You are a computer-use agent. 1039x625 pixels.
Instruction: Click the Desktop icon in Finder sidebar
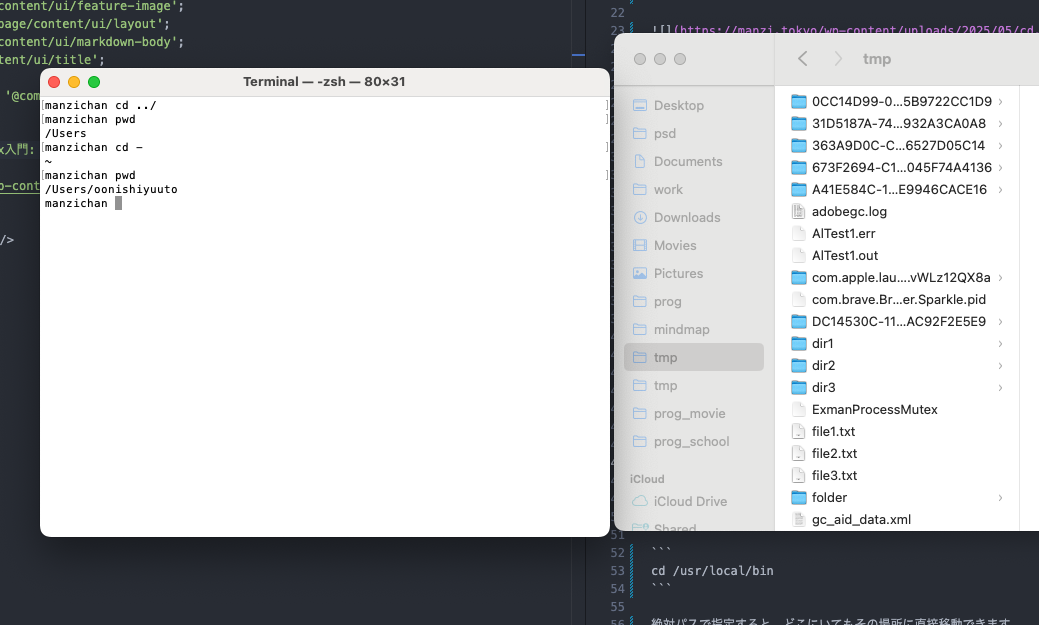point(639,105)
